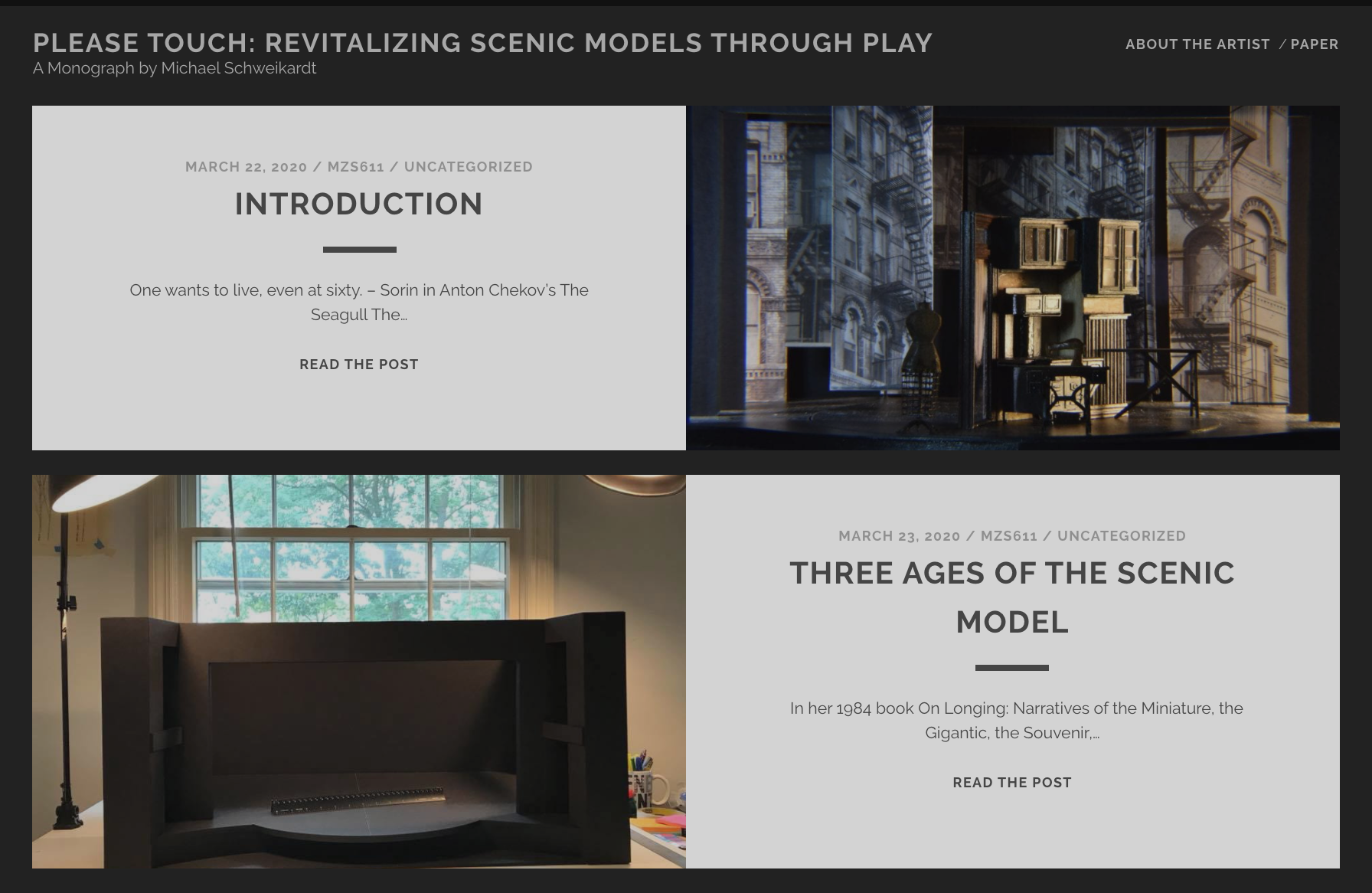This screenshot has height=893, width=1372.
Task: Open the Introduction post title
Action: tap(359, 204)
